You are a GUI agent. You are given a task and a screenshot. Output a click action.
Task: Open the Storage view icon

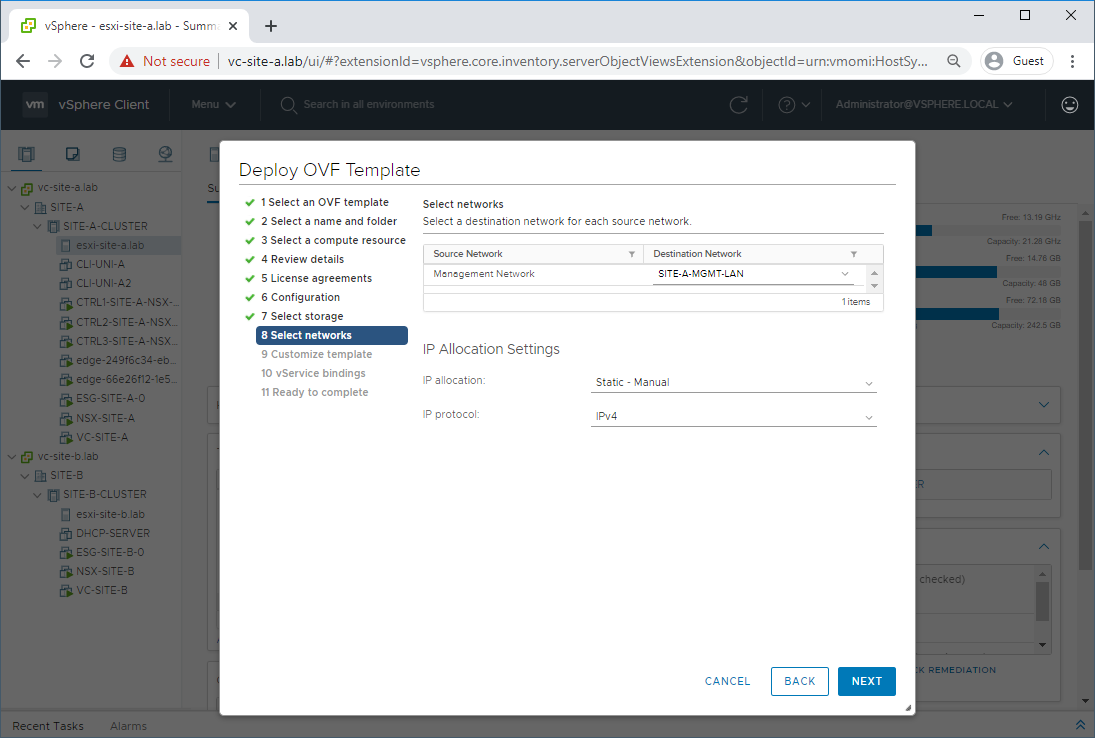(119, 154)
